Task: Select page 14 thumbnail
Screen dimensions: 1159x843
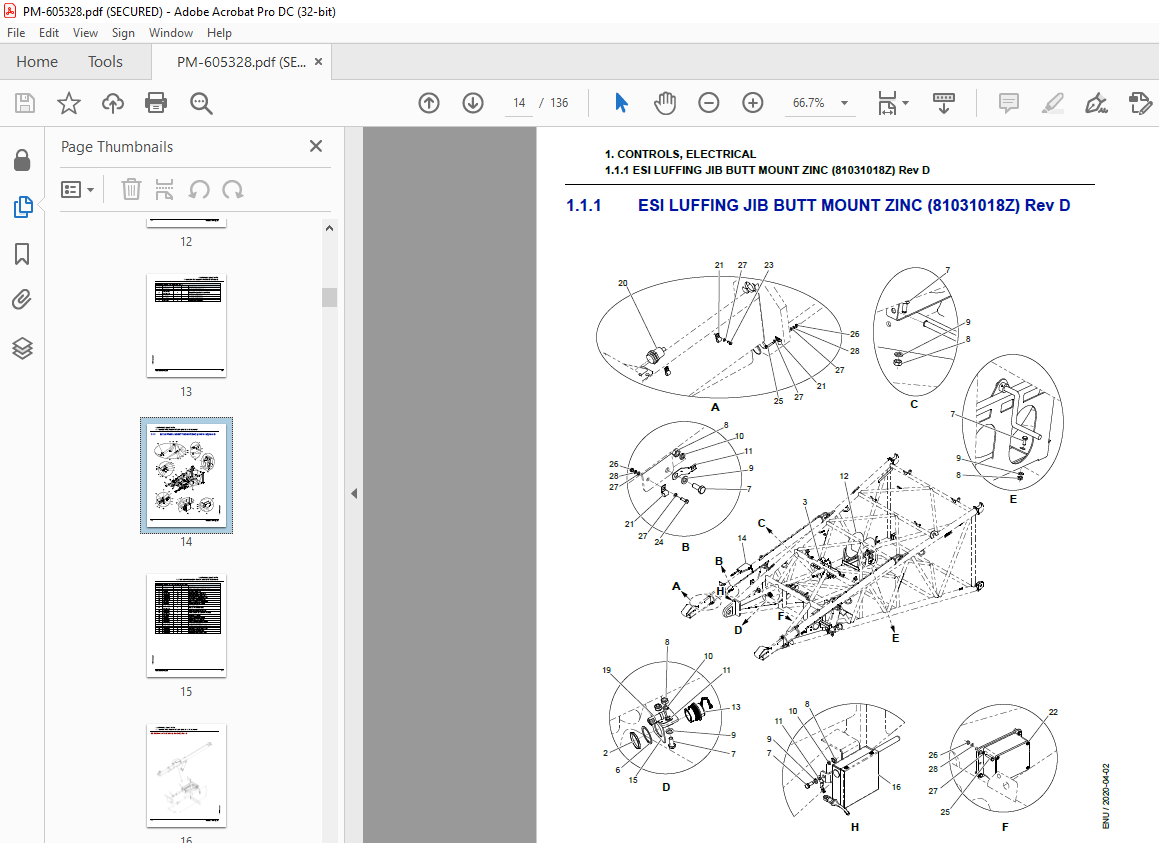Action: tap(186, 475)
